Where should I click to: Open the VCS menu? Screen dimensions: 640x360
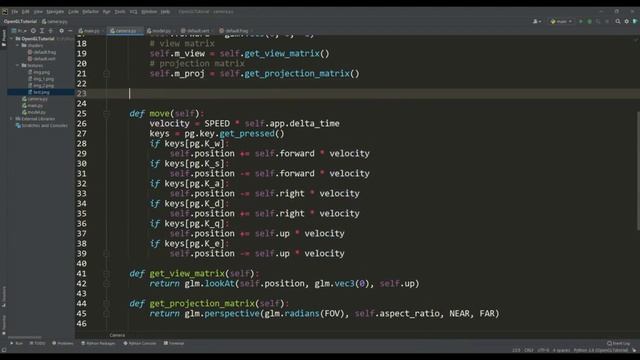(x=133, y=11)
